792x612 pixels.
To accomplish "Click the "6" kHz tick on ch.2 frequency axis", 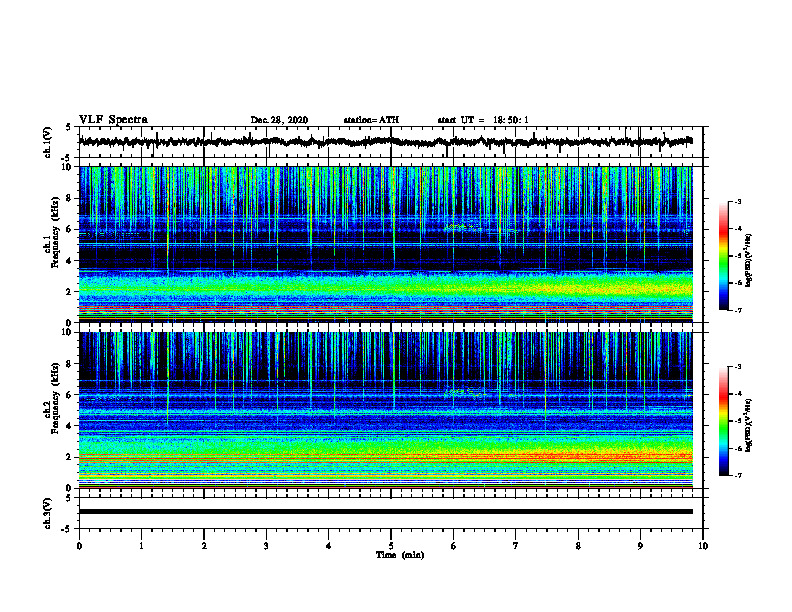I will (x=69, y=395).
